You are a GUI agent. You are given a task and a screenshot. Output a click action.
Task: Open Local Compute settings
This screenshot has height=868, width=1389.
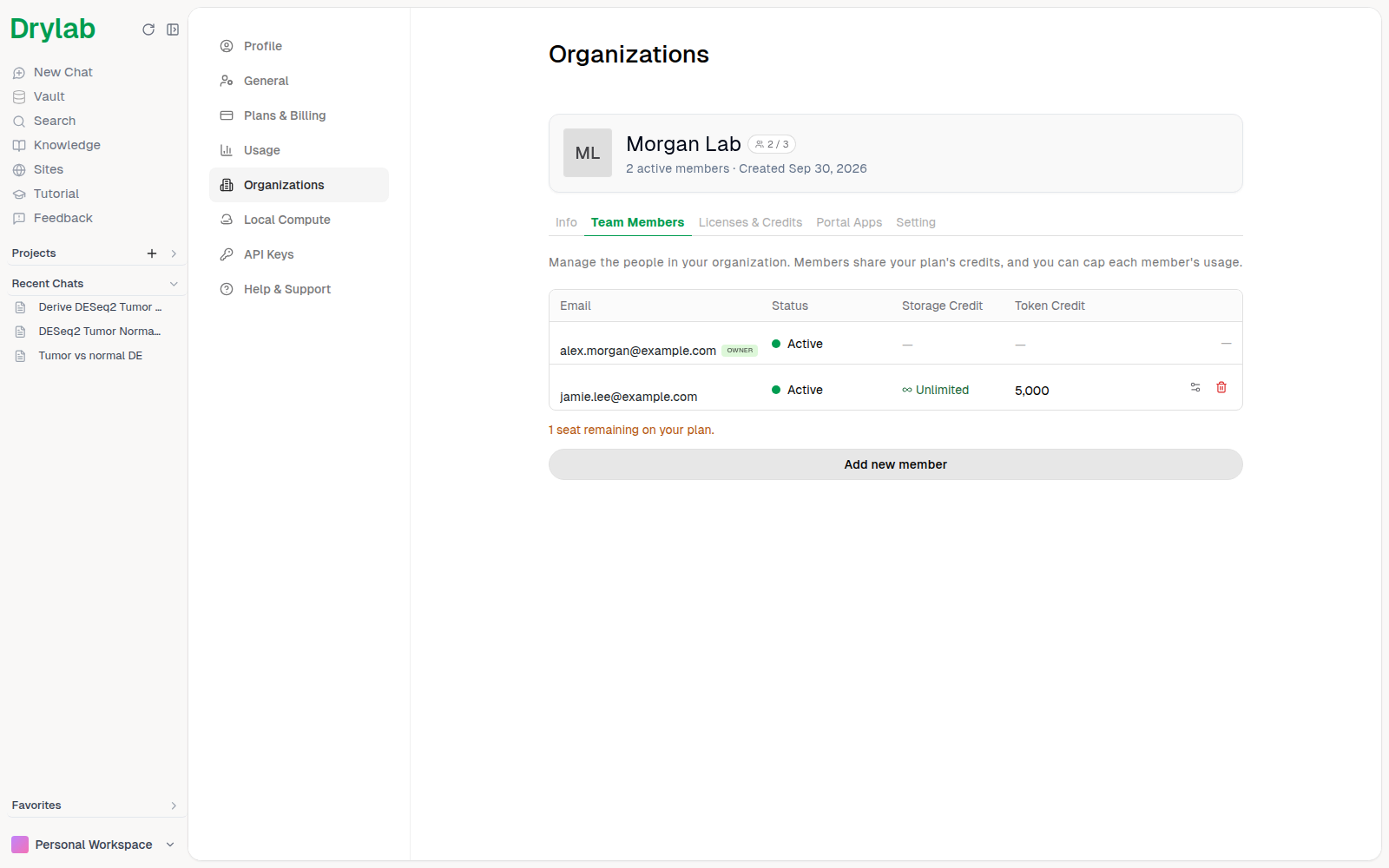(299, 220)
